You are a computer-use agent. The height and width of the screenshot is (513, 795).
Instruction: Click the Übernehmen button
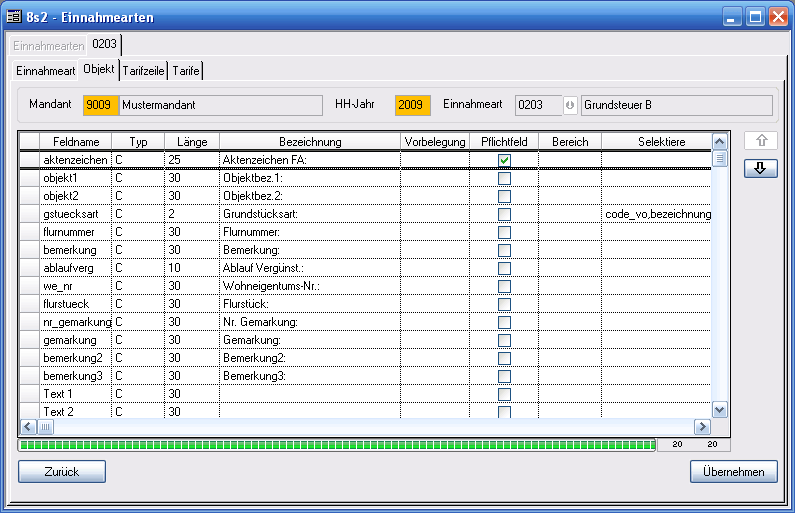733,472
